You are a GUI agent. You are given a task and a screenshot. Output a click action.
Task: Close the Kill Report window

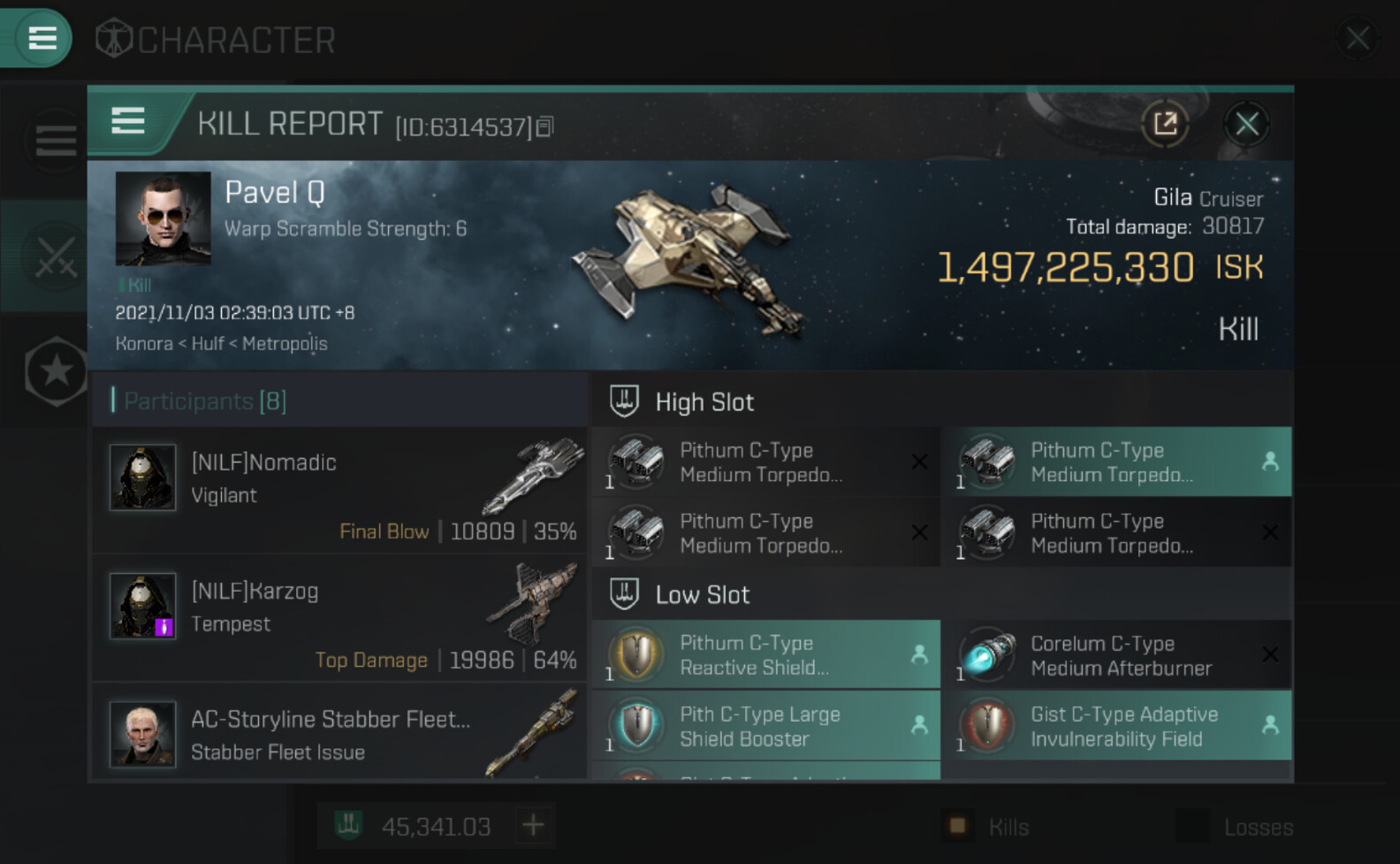click(x=1246, y=124)
